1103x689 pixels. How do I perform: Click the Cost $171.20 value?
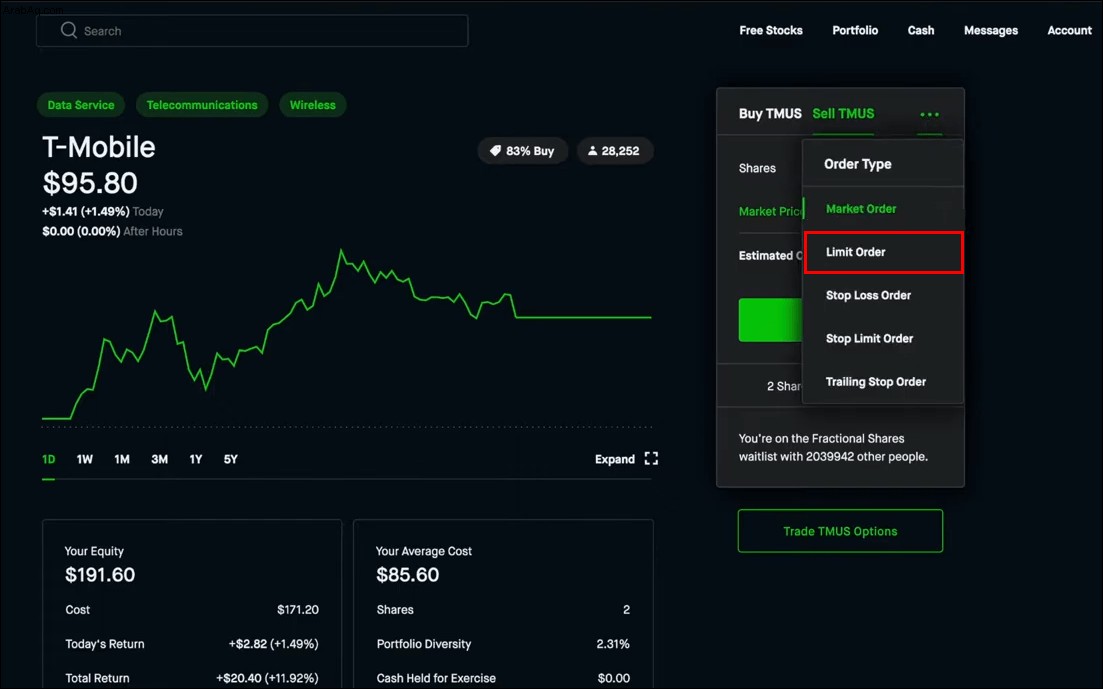tap(298, 609)
